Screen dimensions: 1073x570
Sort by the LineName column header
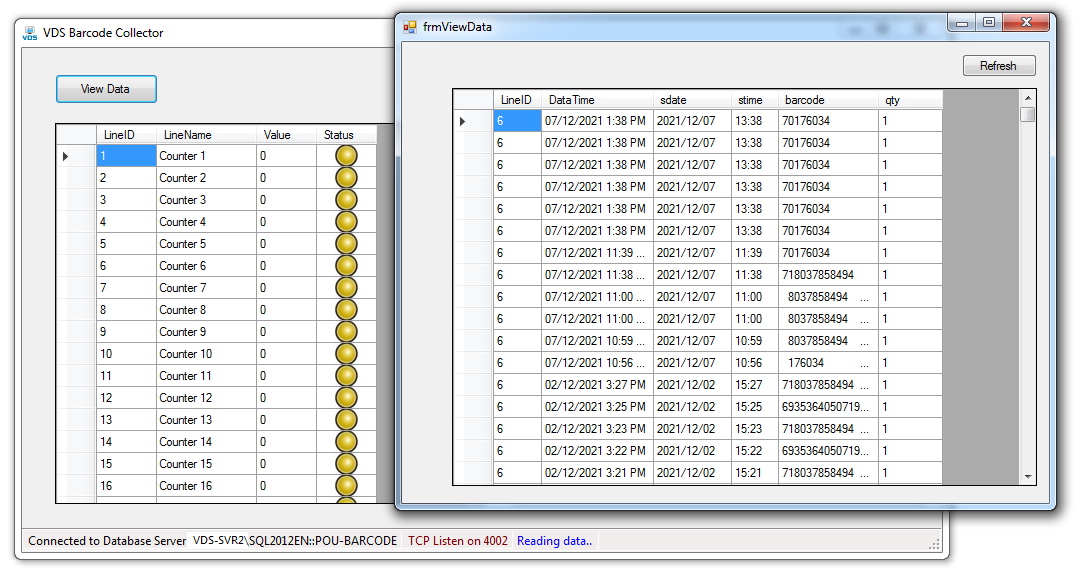coord(207,135)
